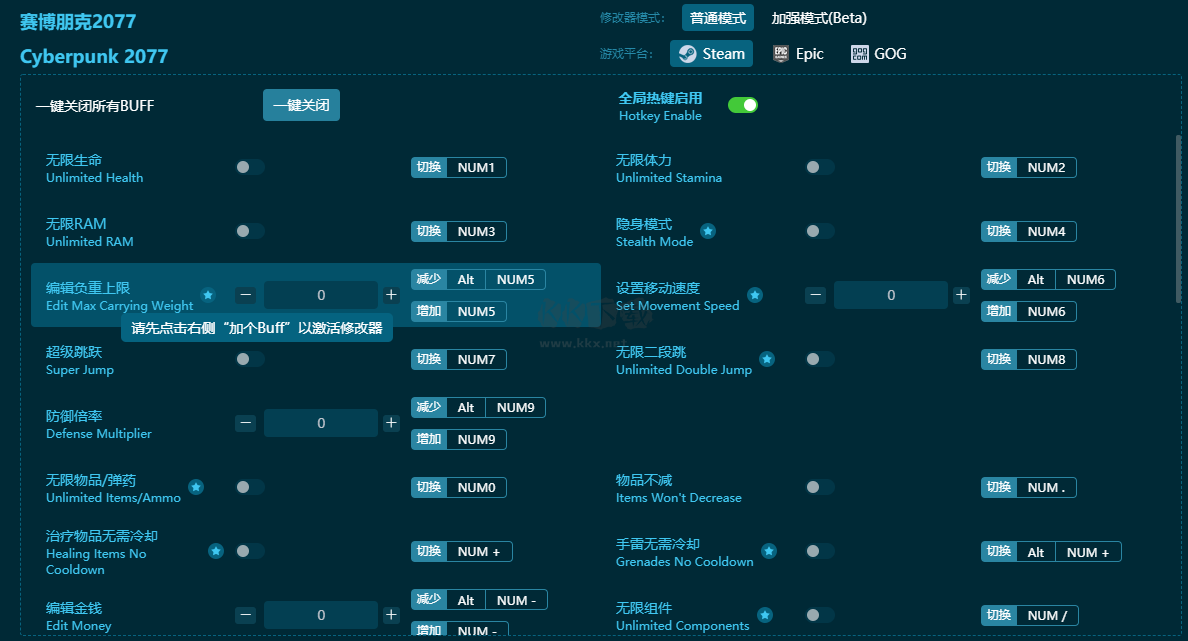The height and width of the screenshot is (641, 1188).
Task: Select the star icon for Grenades No Cooldown
Action: (769, 551)
